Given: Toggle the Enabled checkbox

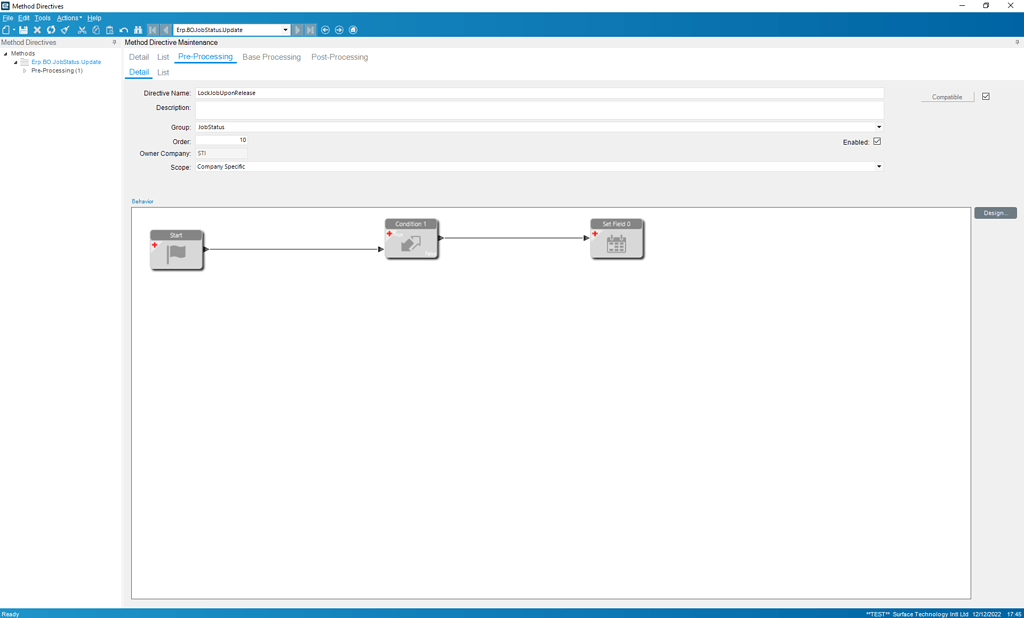Looking at the screenshot, I should tap(875, 141).
